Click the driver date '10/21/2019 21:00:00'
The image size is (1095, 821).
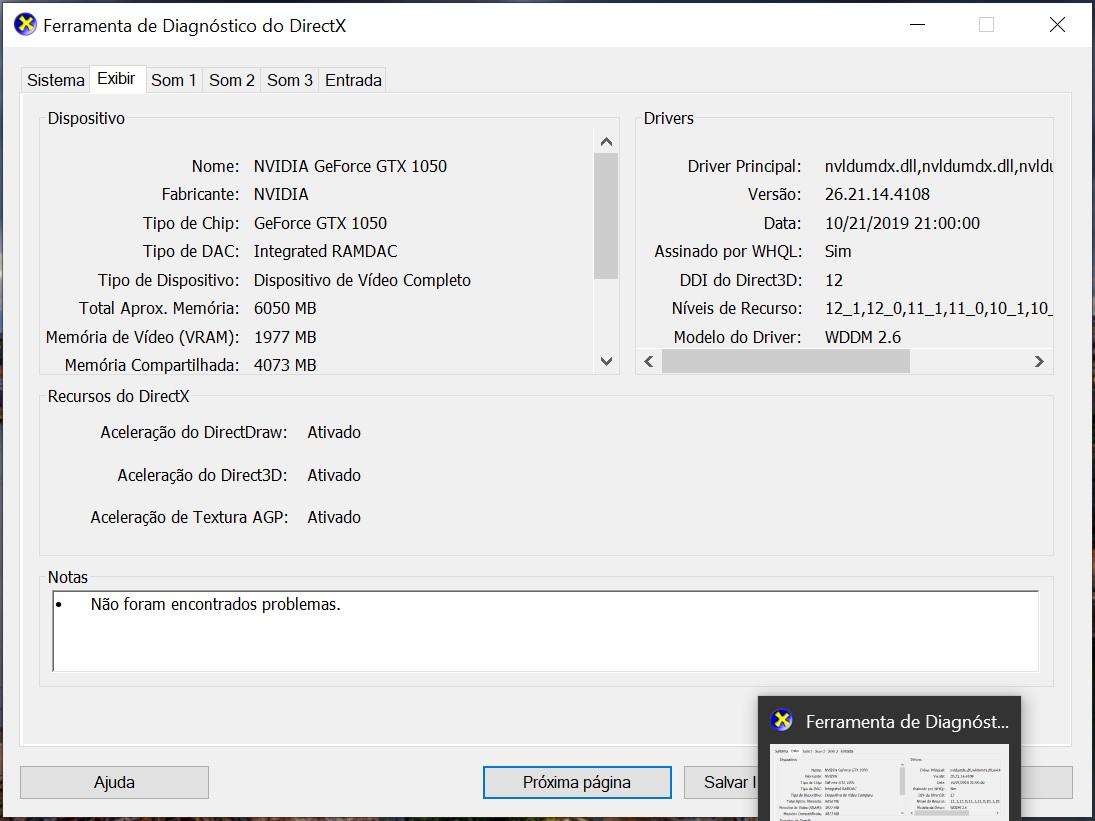click(x=902, y=223)
